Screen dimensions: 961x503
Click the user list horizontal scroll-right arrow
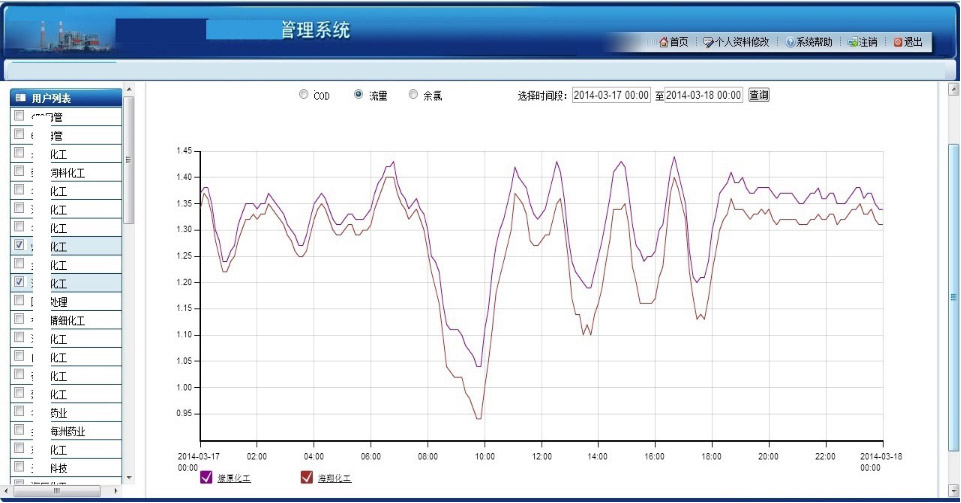pyautogui.click(x=116, y=491)
